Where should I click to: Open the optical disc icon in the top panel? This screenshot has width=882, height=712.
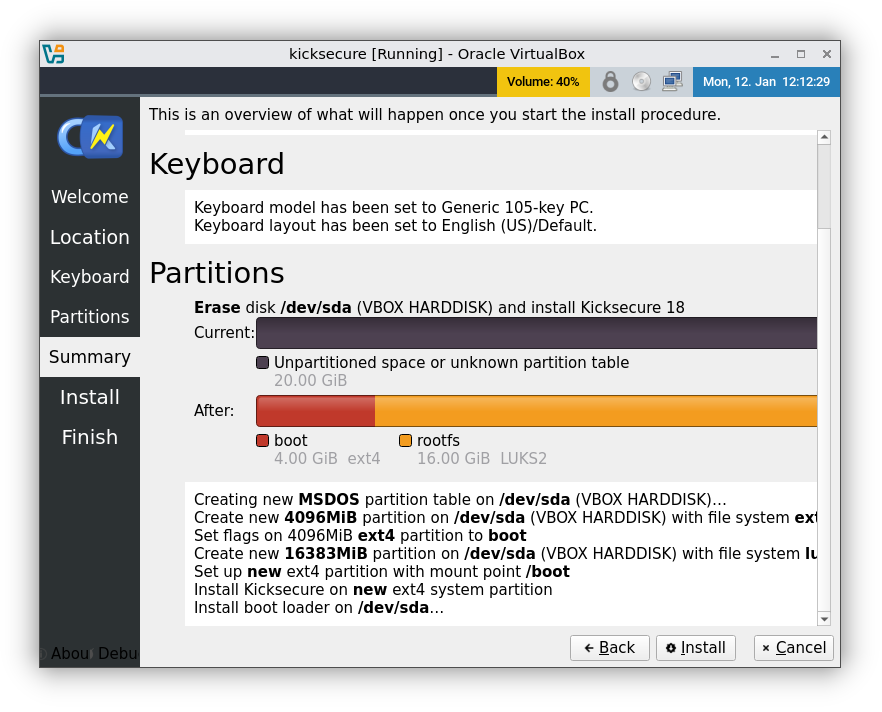click(x=640, y=81)
